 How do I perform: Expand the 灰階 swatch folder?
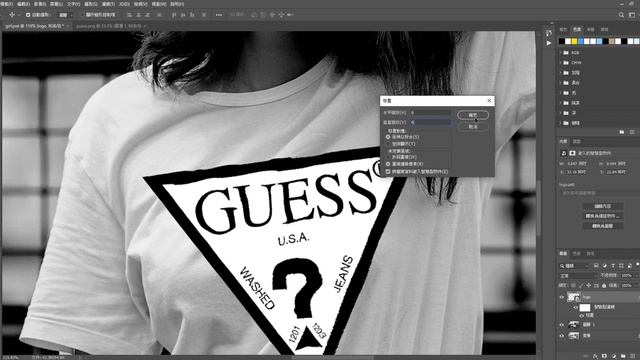[560, 73]
